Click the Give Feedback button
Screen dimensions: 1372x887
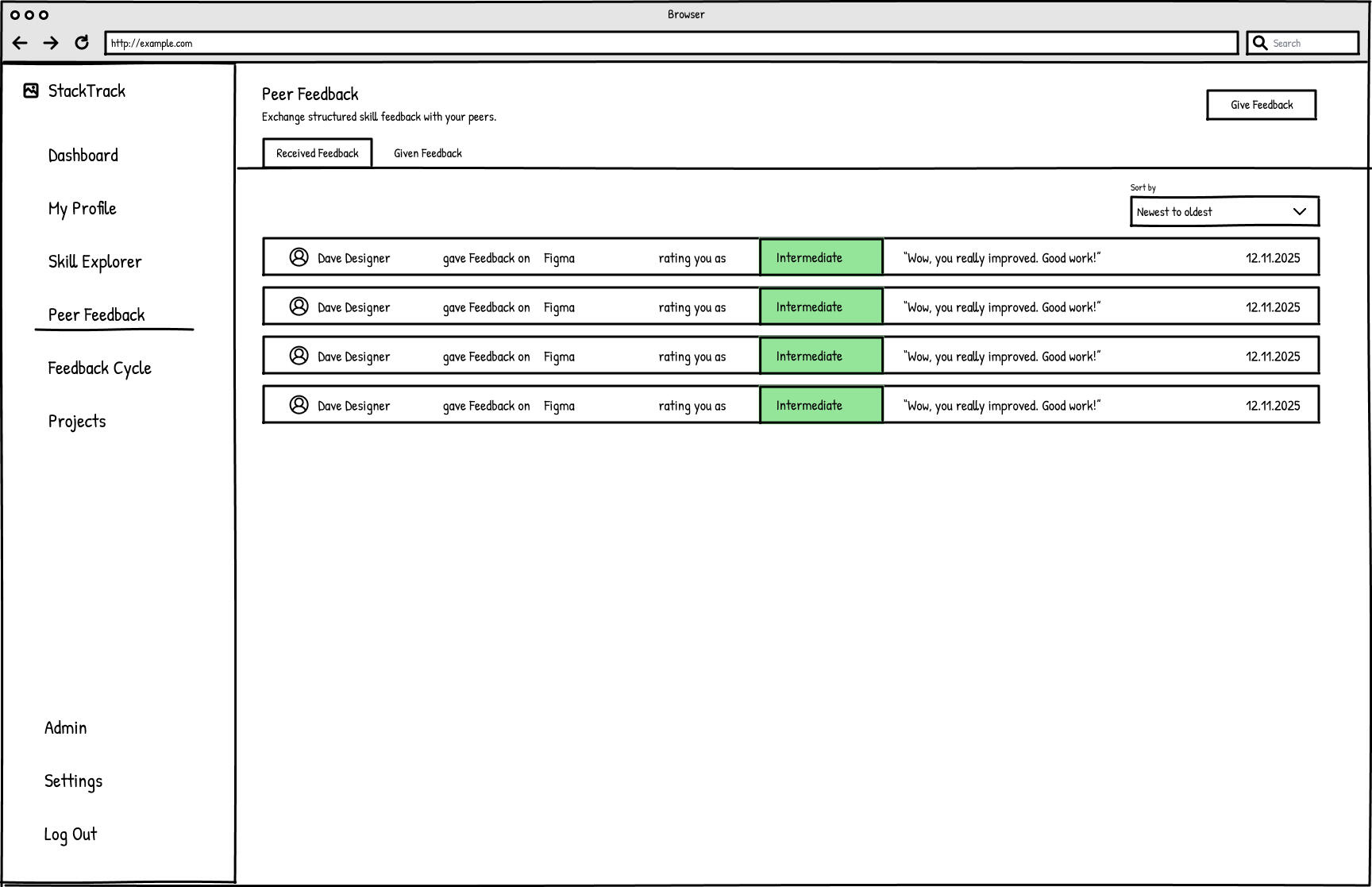click(1262, 105)
